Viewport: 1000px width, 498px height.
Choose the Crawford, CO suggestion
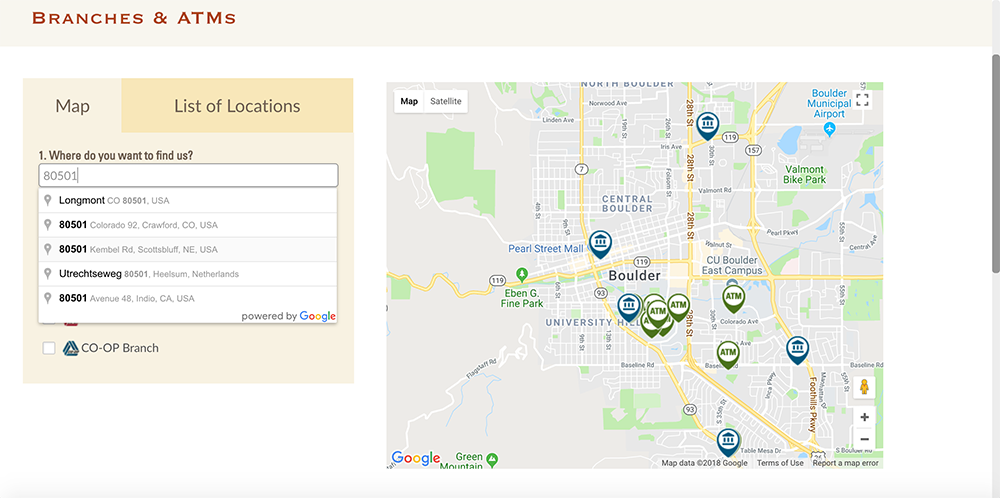click(188, 225)
